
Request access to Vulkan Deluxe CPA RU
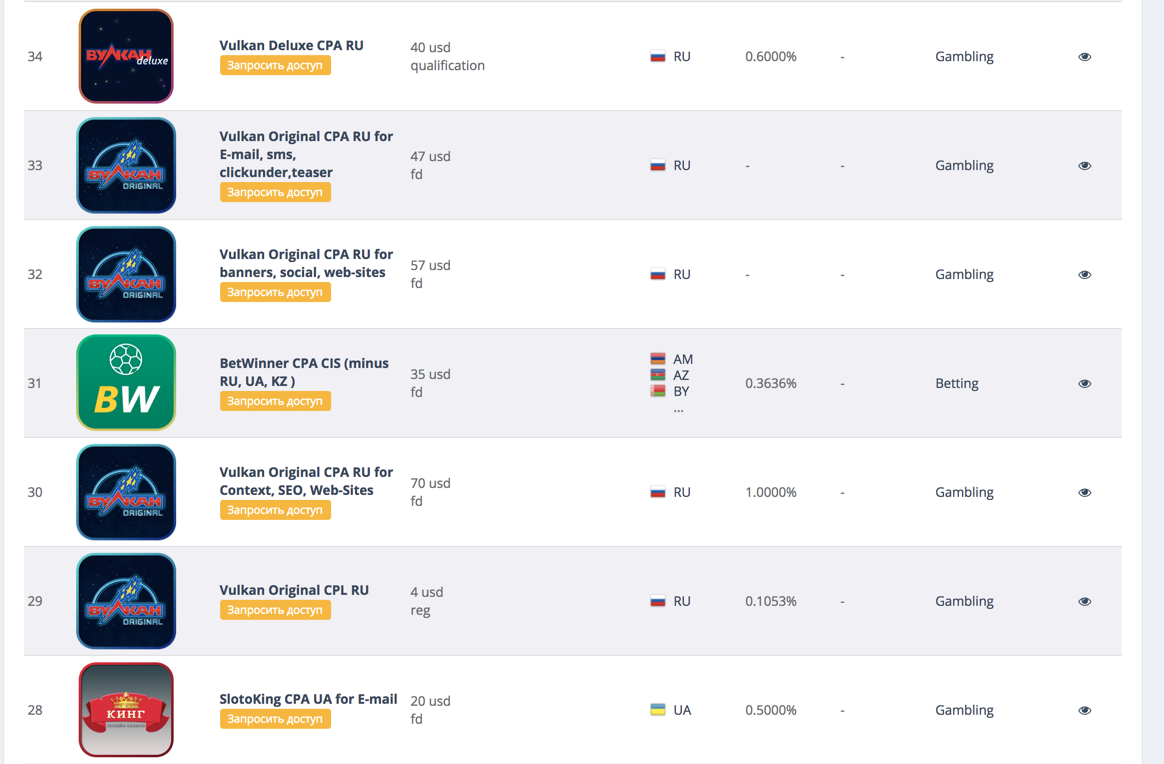(x=275, y=66)
